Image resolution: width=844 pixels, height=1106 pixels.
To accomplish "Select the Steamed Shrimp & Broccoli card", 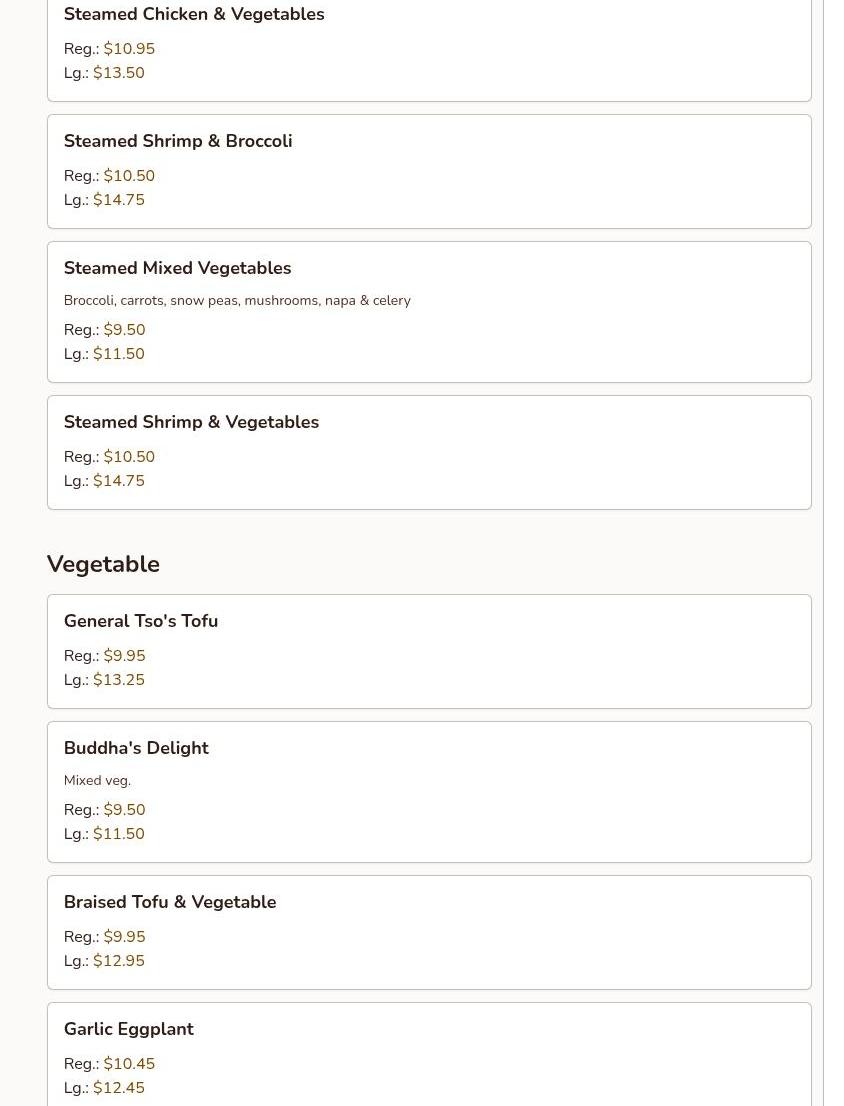I will (x=429, y=171).
